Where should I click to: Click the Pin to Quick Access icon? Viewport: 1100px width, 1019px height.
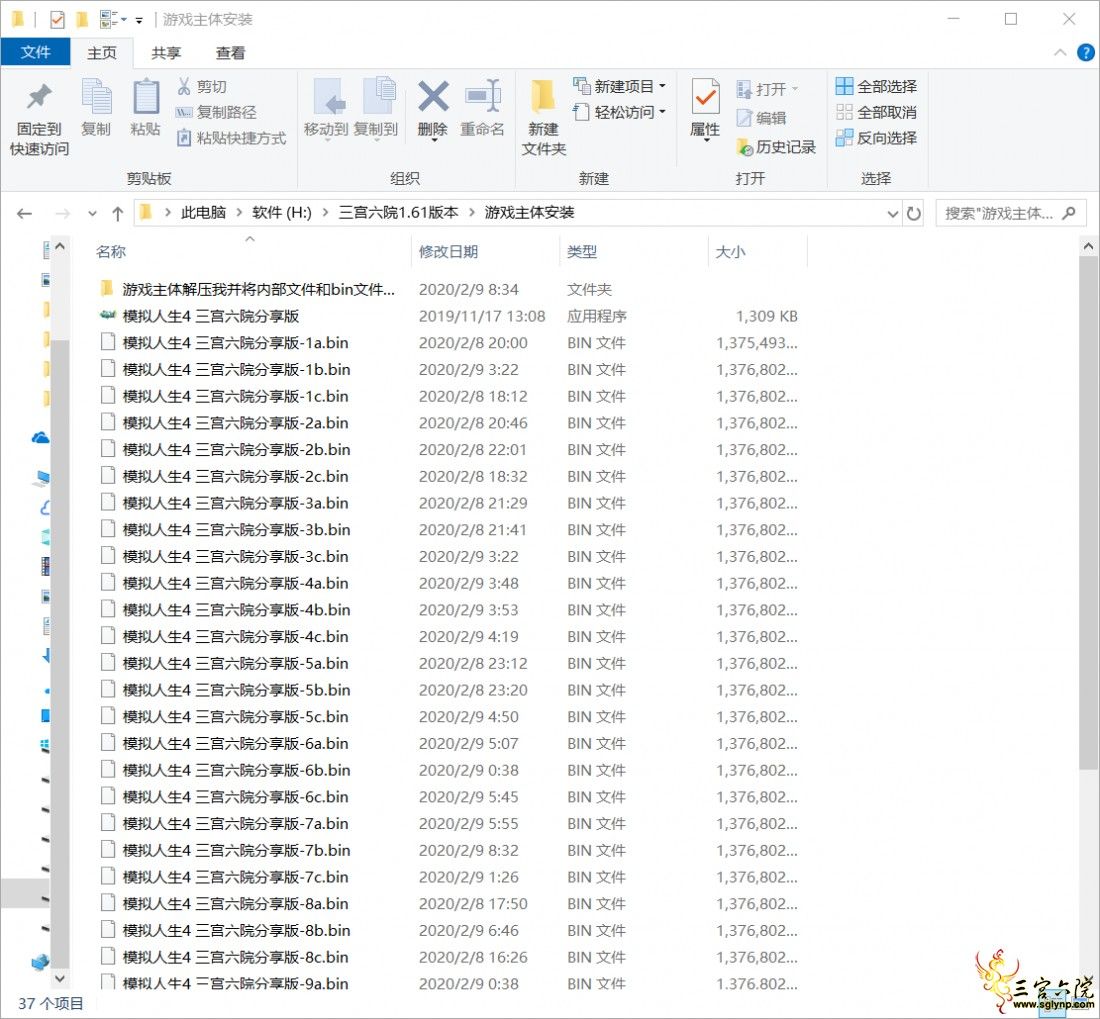39,97
